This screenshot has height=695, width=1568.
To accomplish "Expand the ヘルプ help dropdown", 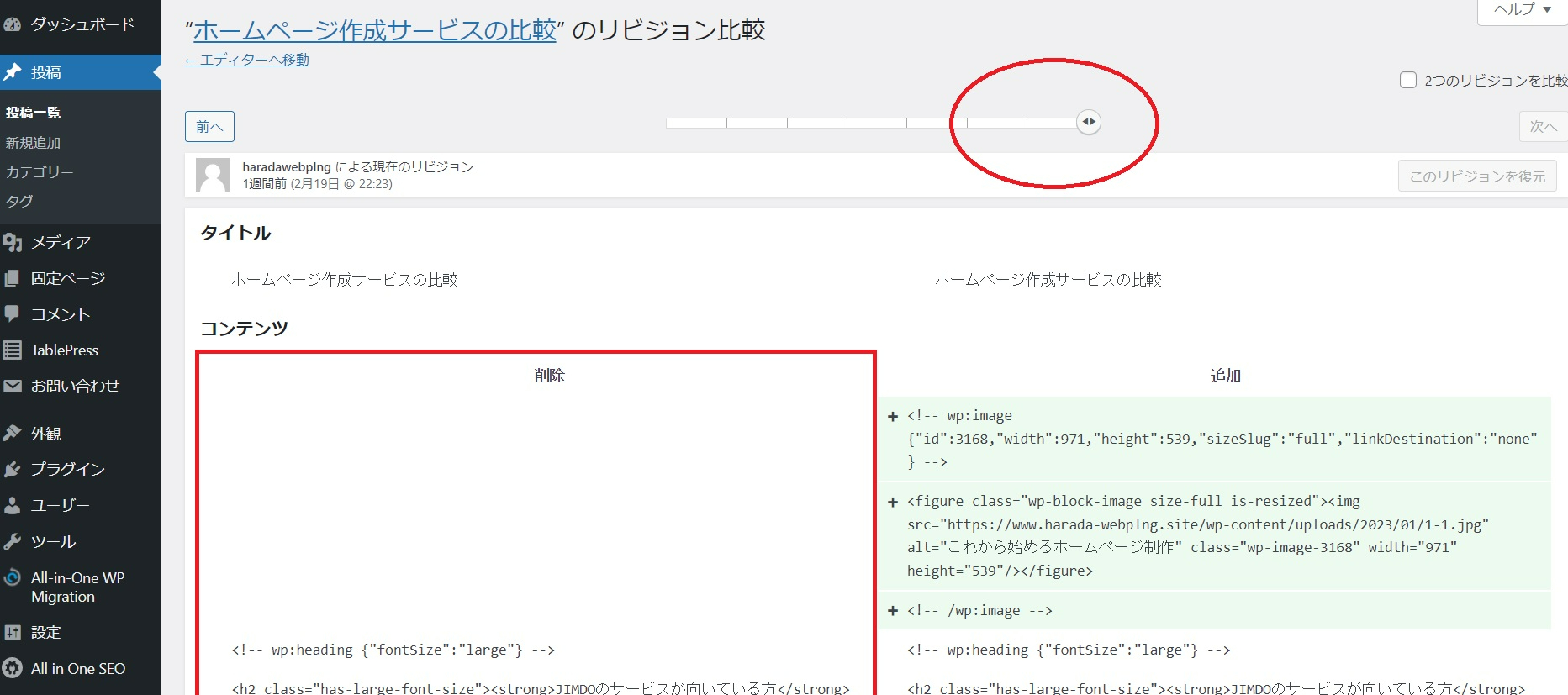I will point(1522,10).
